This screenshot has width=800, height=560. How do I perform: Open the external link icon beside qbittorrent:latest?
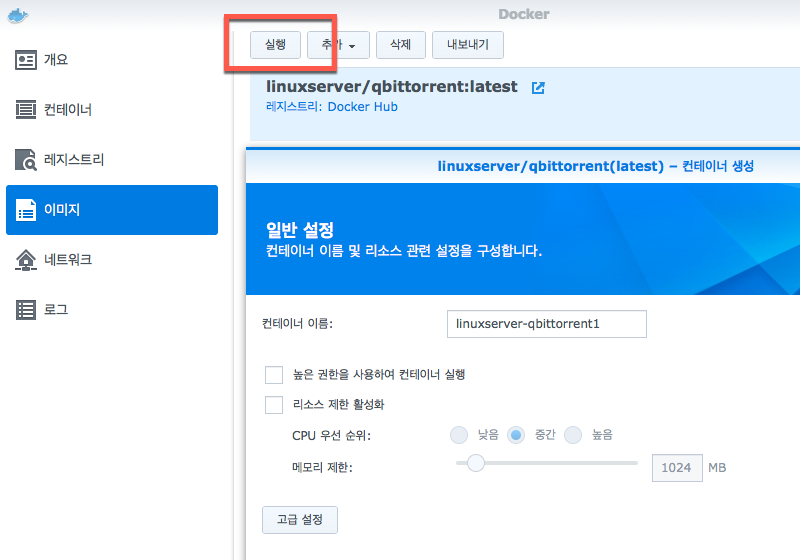click(x=538, y=88)
